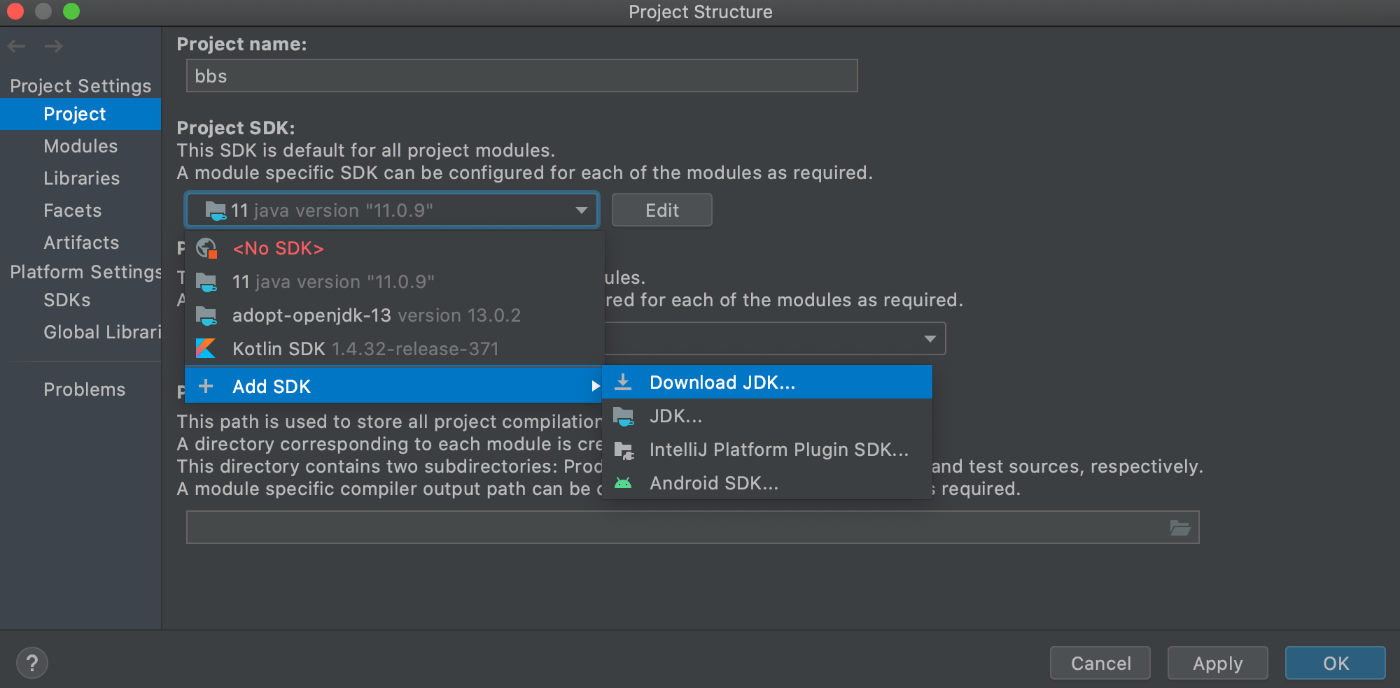Click the Project name field containing bbs
1400x688 pixels.
[522, 76]
